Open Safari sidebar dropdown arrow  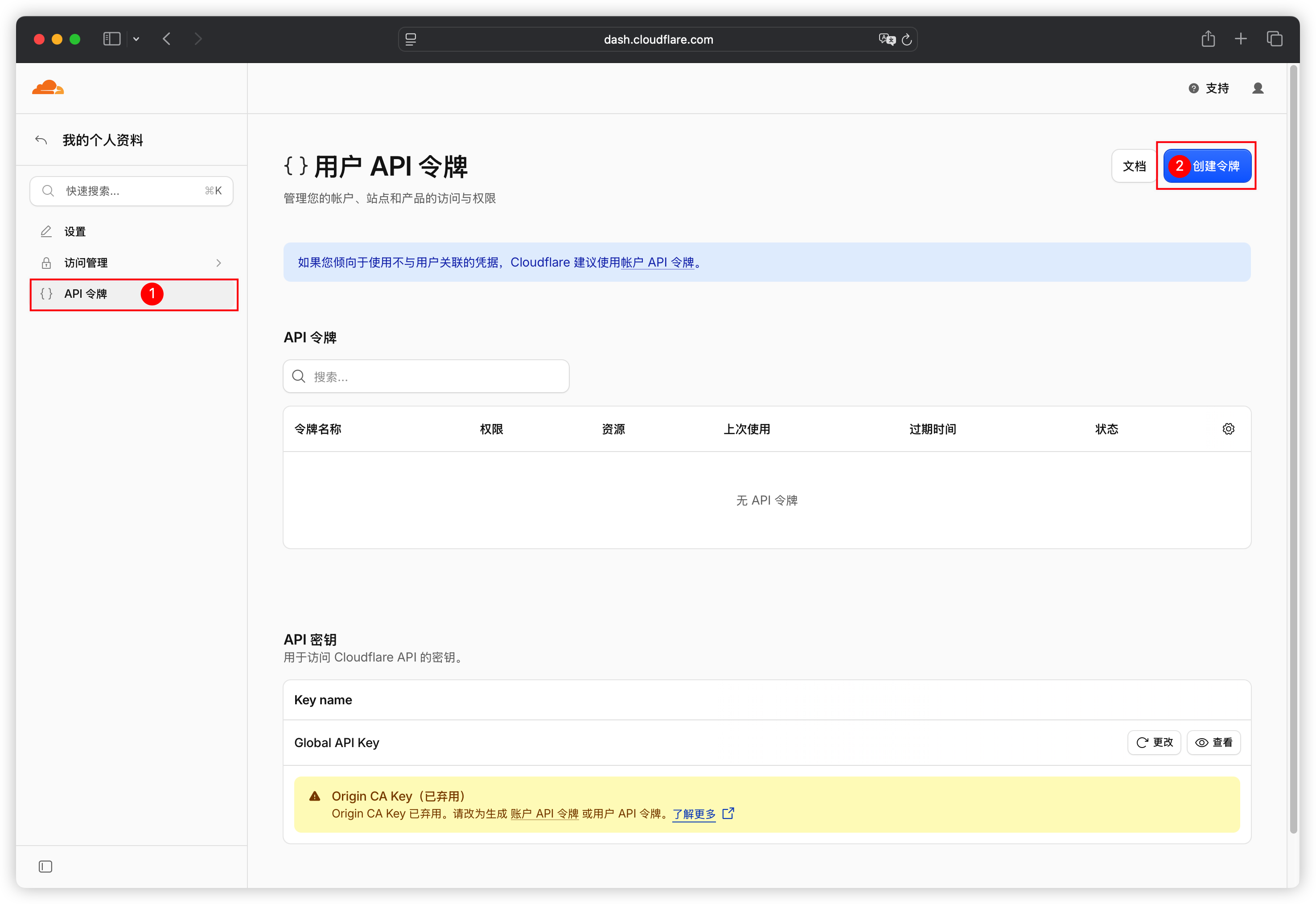point(136,39)
